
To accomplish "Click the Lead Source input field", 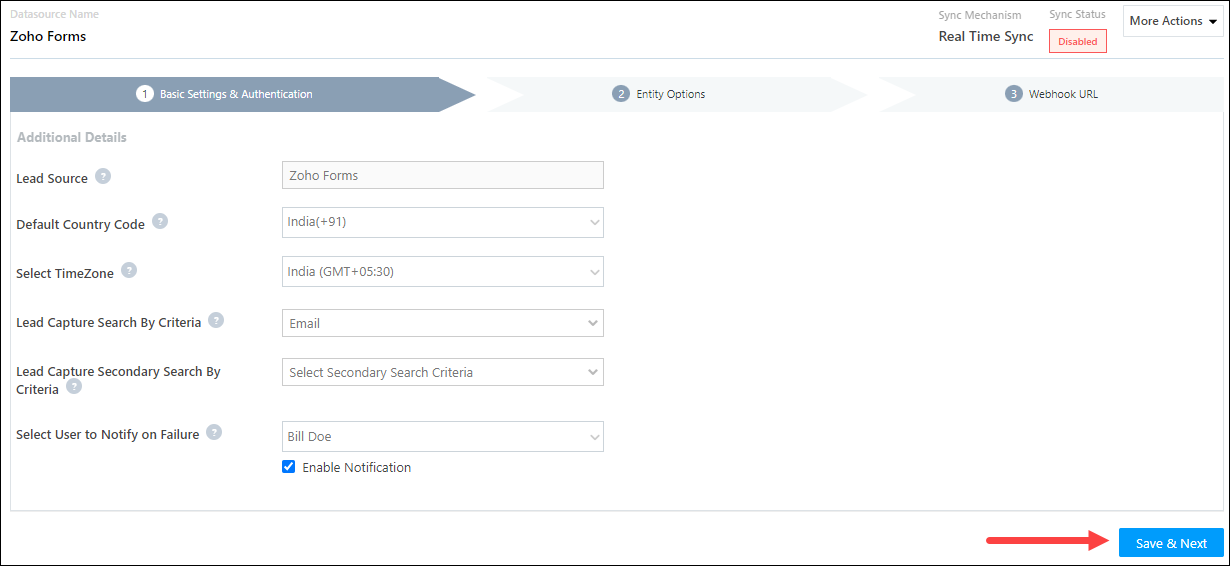I will click(443, 175).
